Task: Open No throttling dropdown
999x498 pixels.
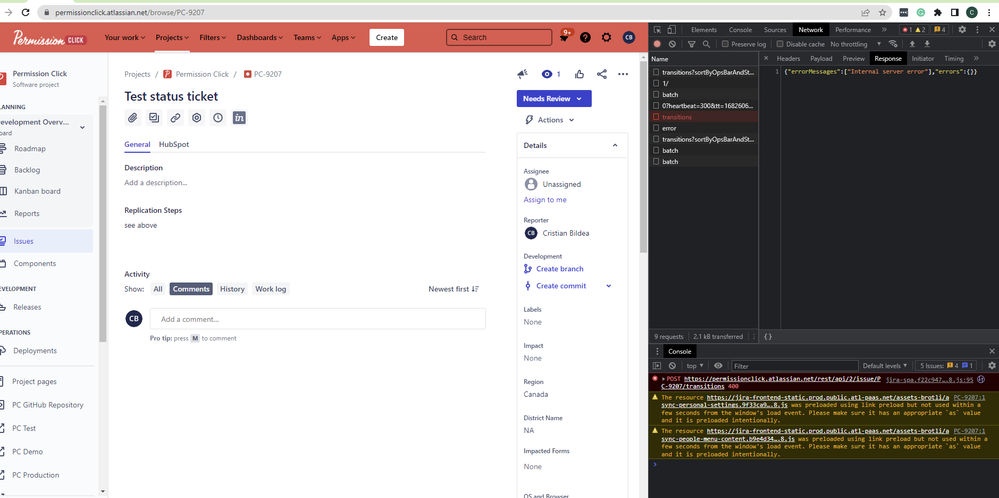Action: coord(856,44)
